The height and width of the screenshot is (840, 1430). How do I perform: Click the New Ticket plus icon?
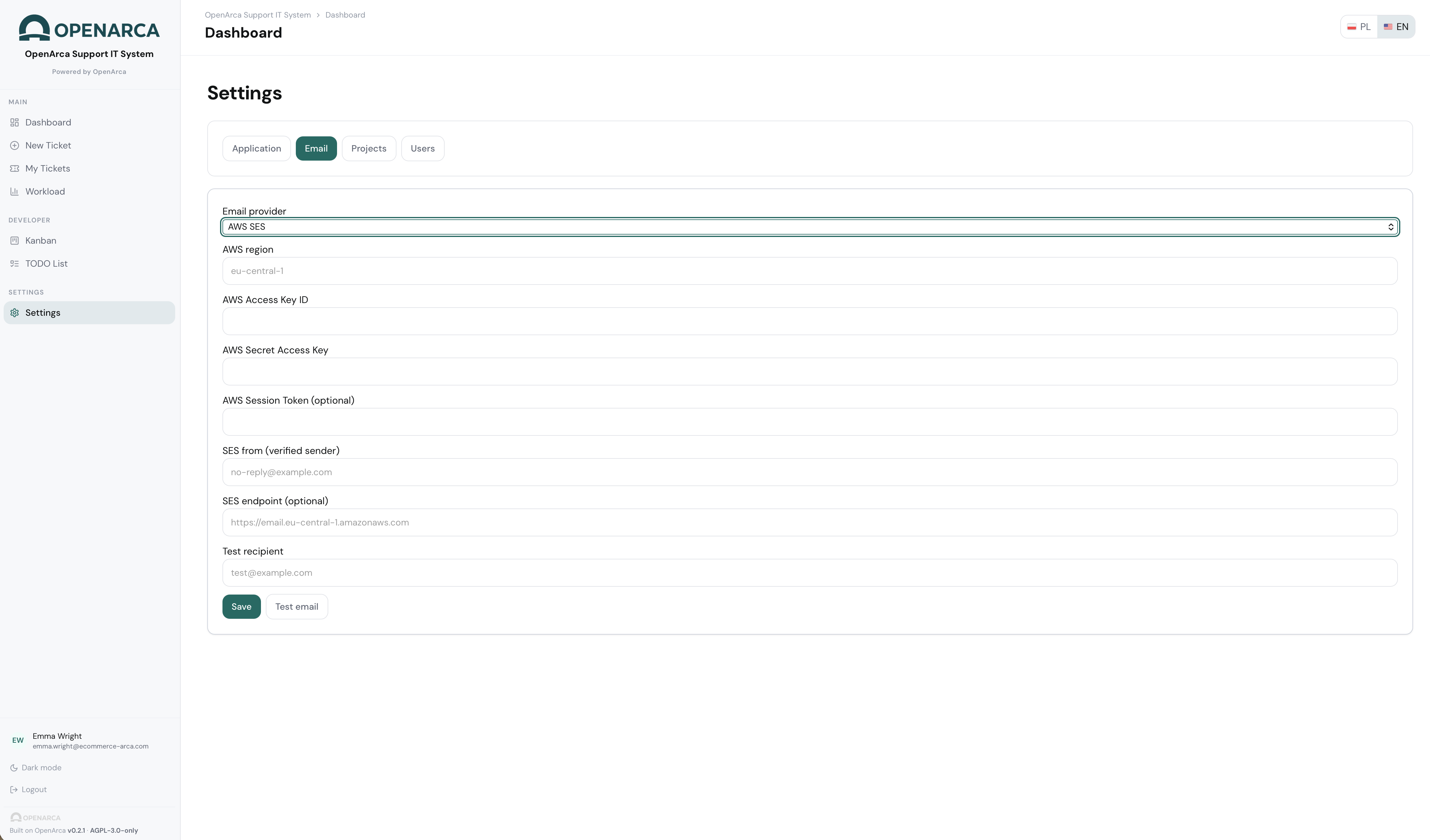(x=15, y=145)
